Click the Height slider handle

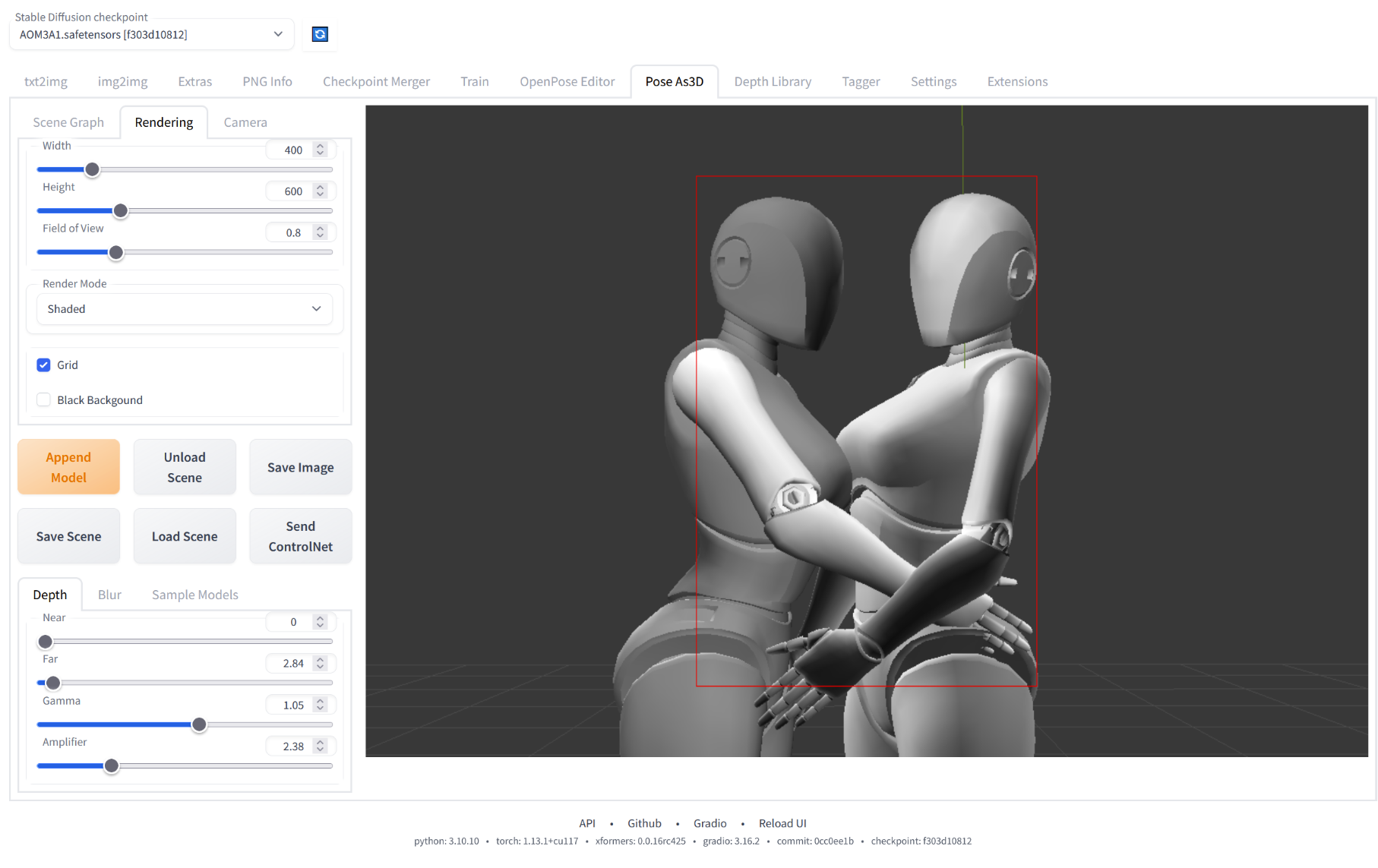pos(121,211)
